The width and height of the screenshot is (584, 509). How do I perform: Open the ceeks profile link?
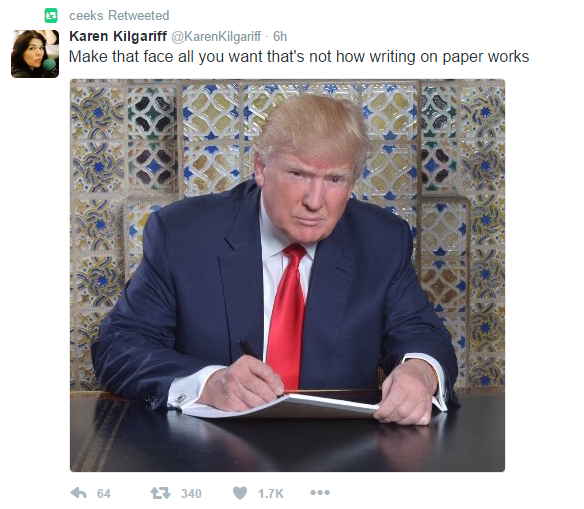(86, 16)
